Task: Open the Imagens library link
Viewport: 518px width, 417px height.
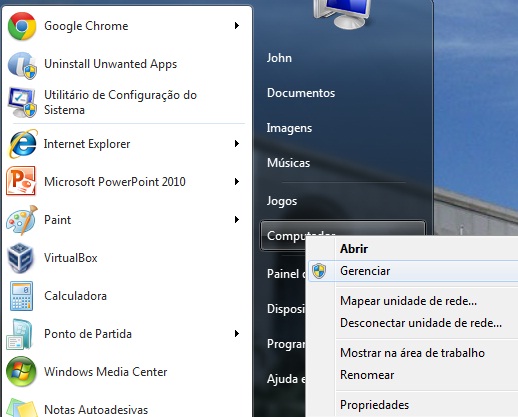Action: pos(289,128)
